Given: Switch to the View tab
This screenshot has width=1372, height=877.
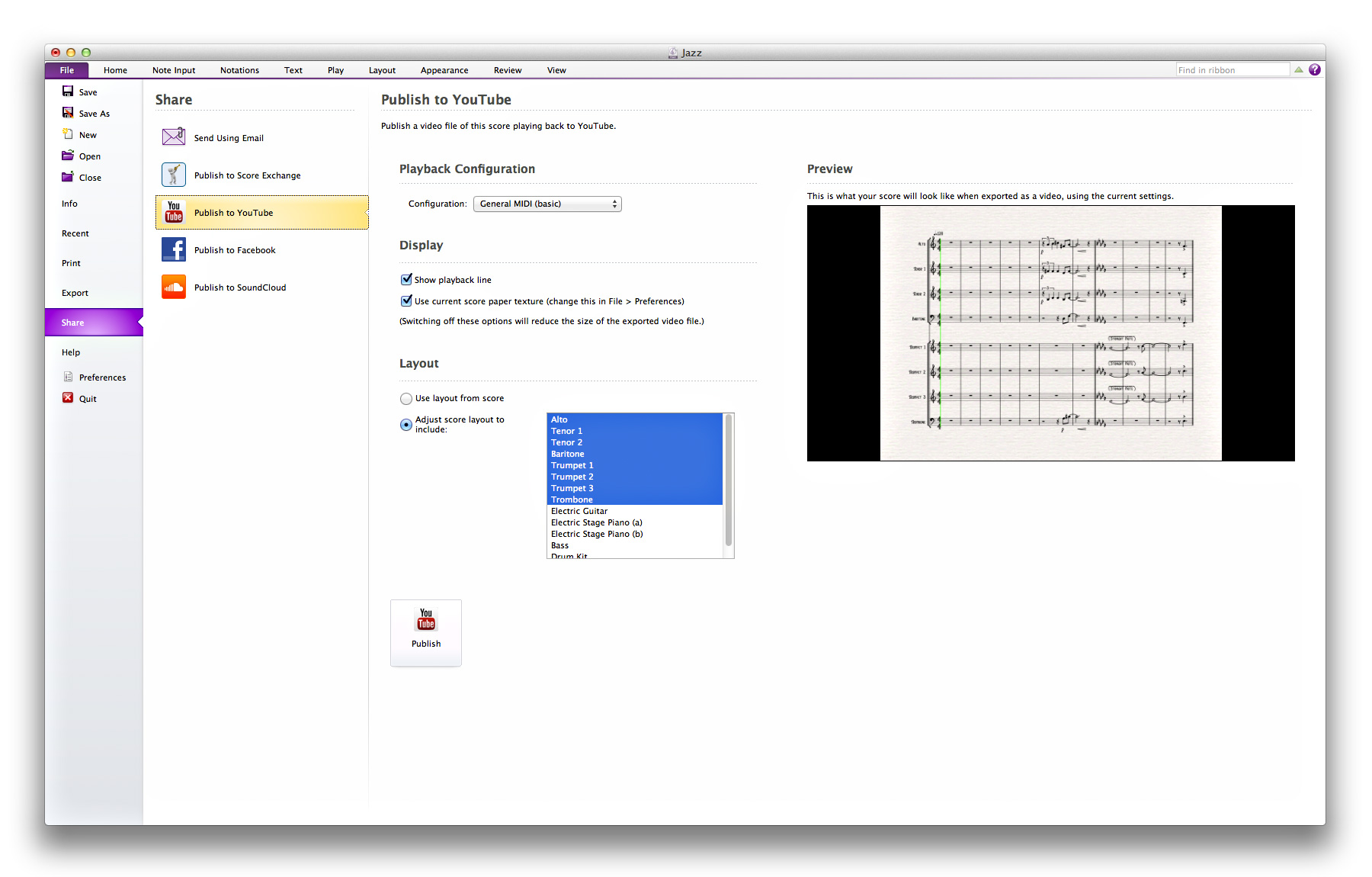Looking at the screenshot, I should point(556,70).
